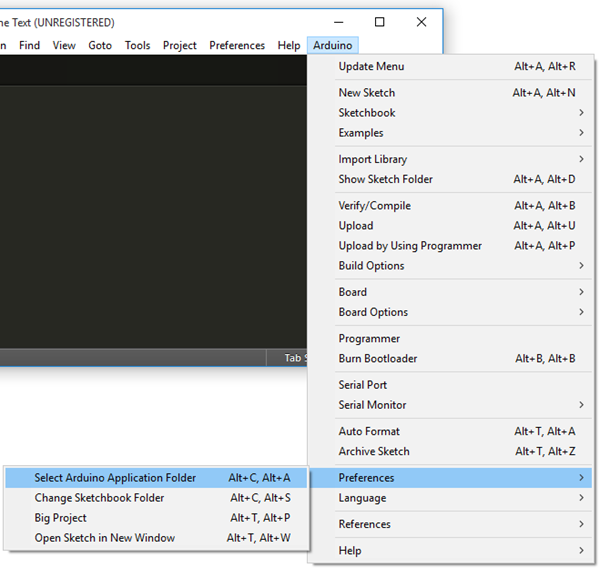Select Burn Bootloader
This screenshot has height=568, width=600.
pyautogui.click(x=378, y=359)
